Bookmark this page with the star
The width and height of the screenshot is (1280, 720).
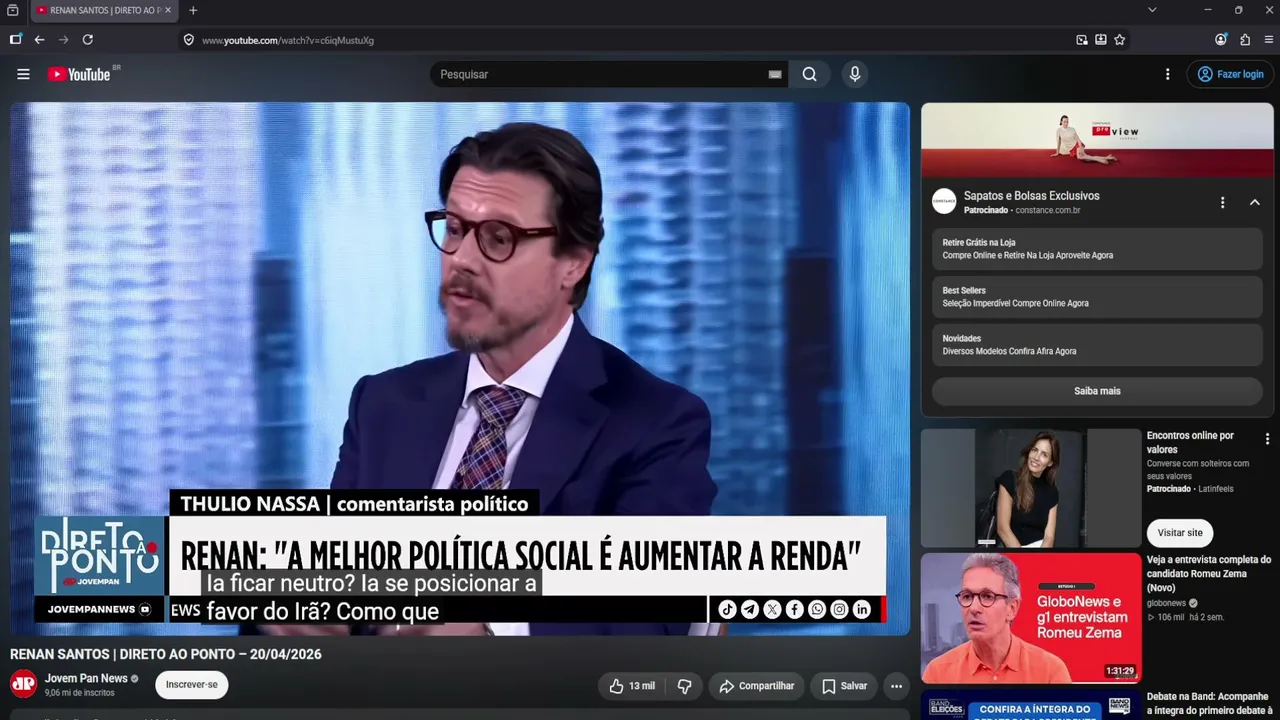1120,40
